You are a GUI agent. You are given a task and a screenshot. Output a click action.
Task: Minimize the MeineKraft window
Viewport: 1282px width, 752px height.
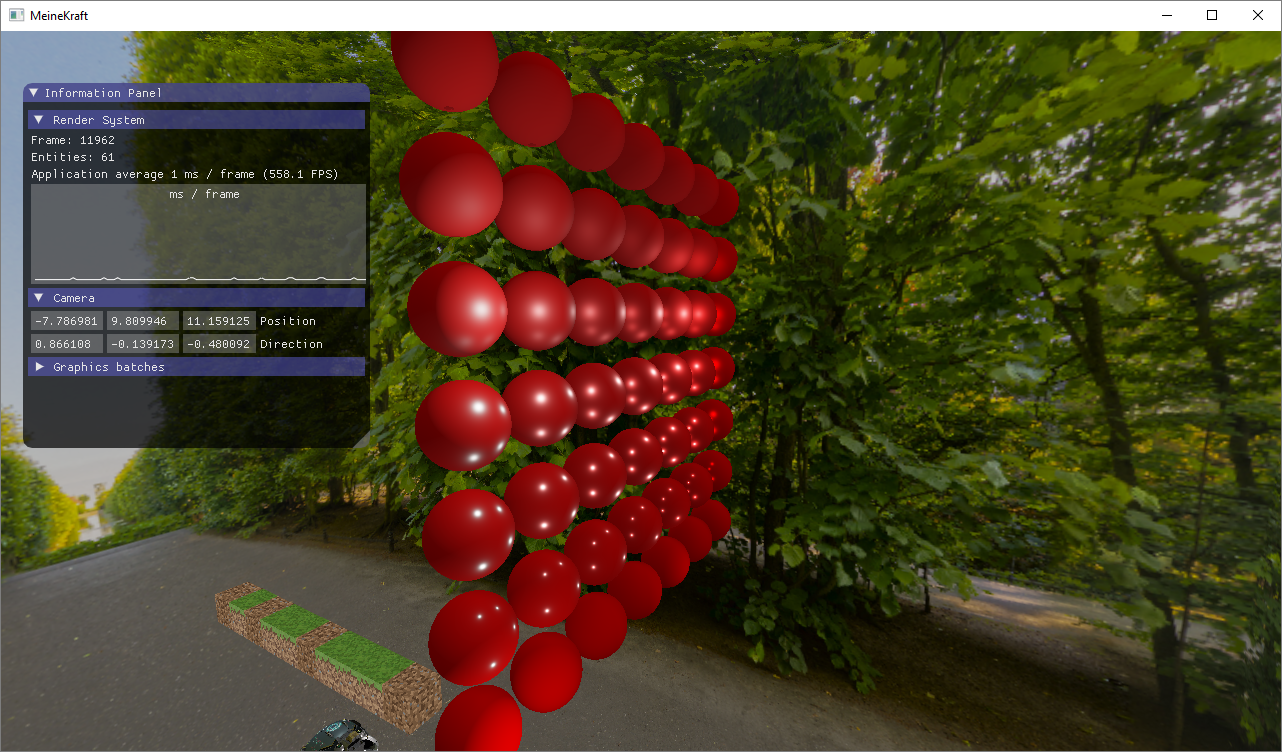(x=1166, y=15)
